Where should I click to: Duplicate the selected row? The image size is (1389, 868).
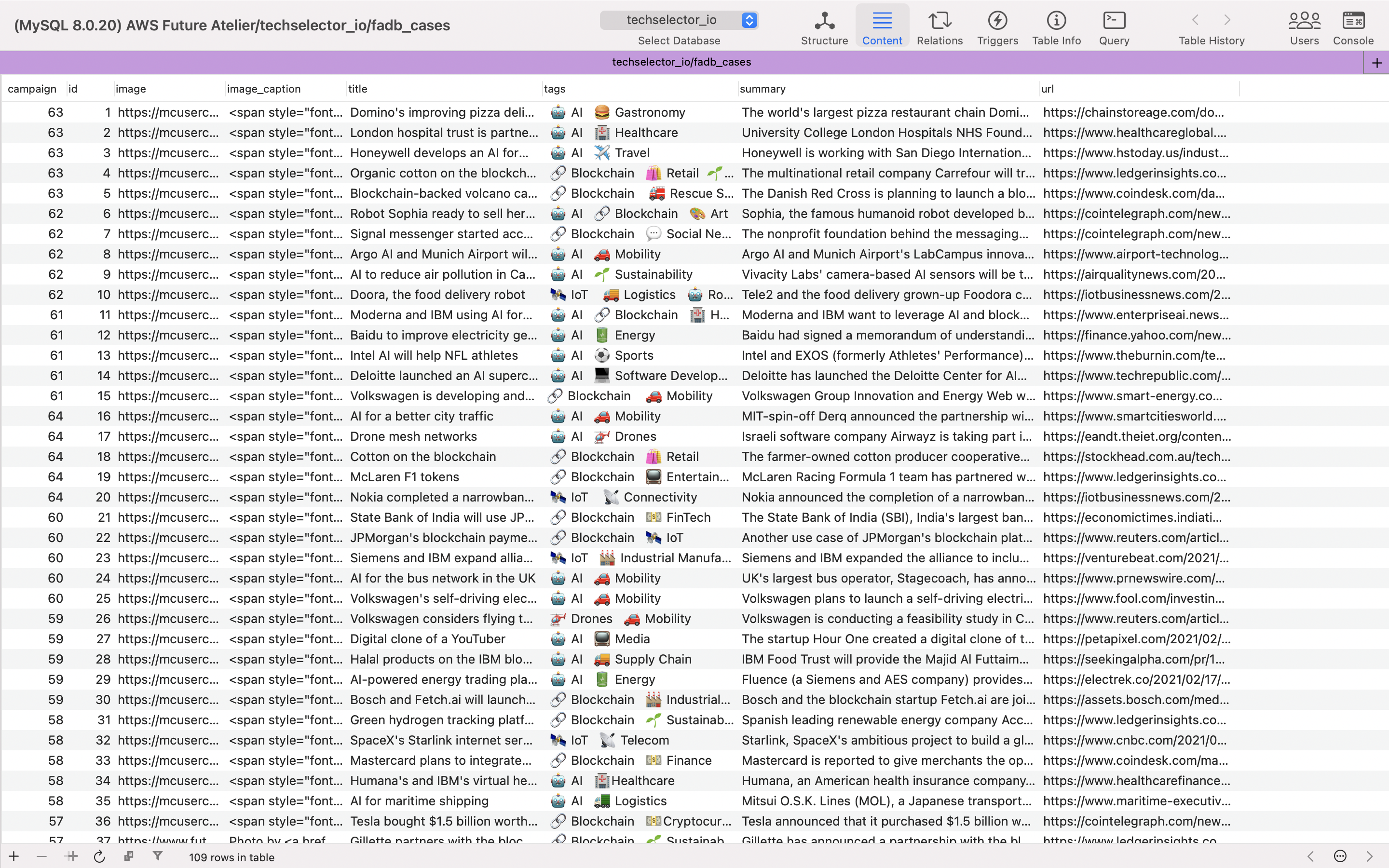pyautogui.click(x=72, y=856)
